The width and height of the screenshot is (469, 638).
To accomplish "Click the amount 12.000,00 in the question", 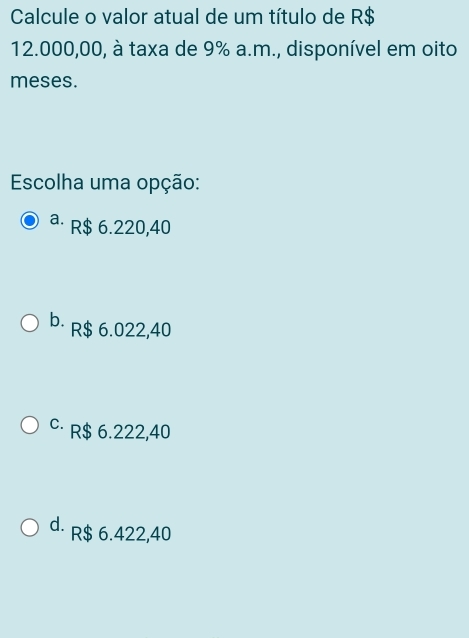I will (57, 50).
